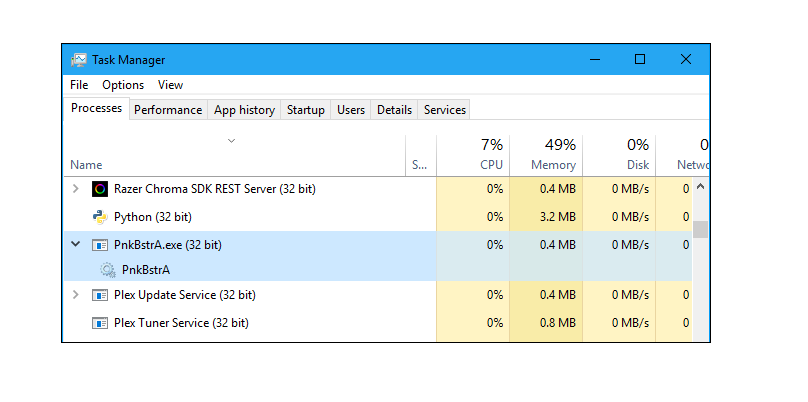Open the View menu

(170, 85)
